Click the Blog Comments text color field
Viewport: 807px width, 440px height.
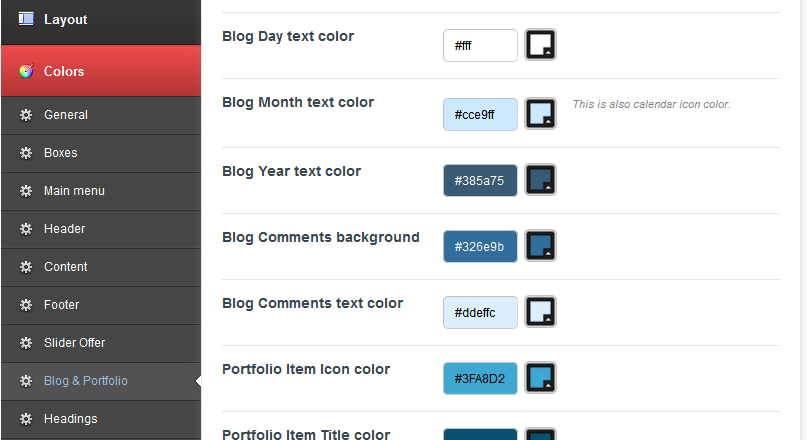480,312
